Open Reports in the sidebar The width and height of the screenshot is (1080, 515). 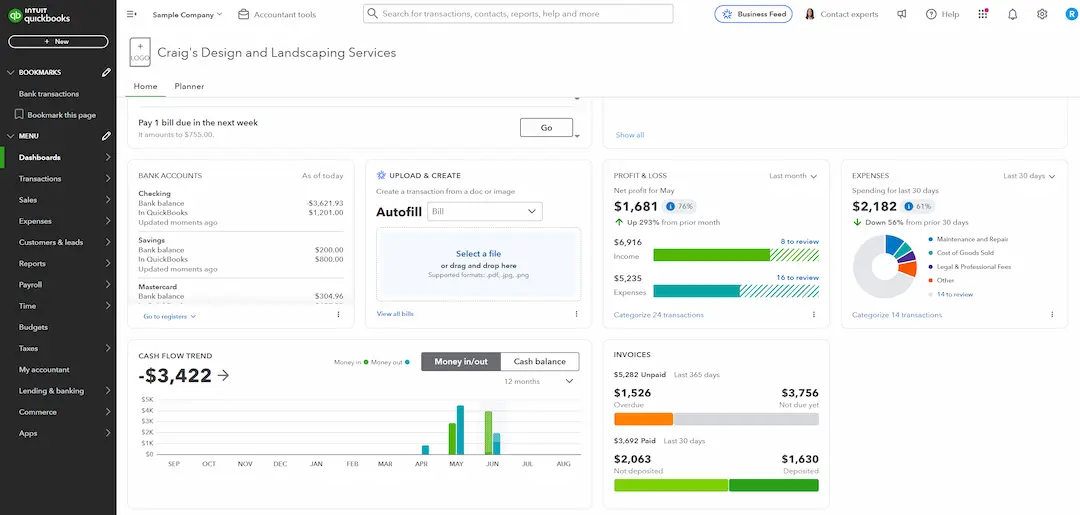coord(58,264)
